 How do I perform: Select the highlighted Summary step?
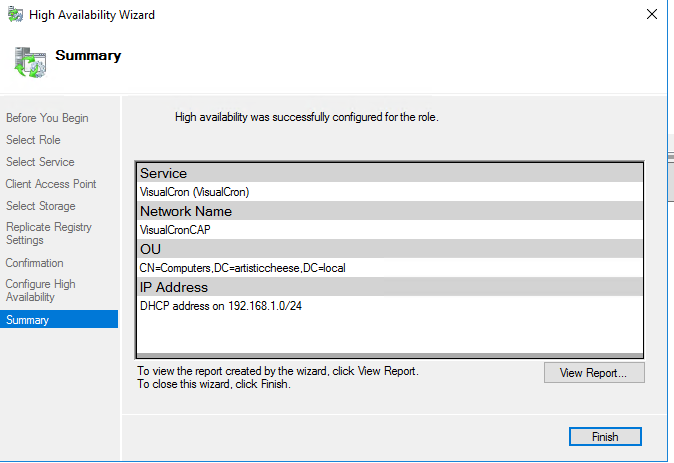point(27,320)
